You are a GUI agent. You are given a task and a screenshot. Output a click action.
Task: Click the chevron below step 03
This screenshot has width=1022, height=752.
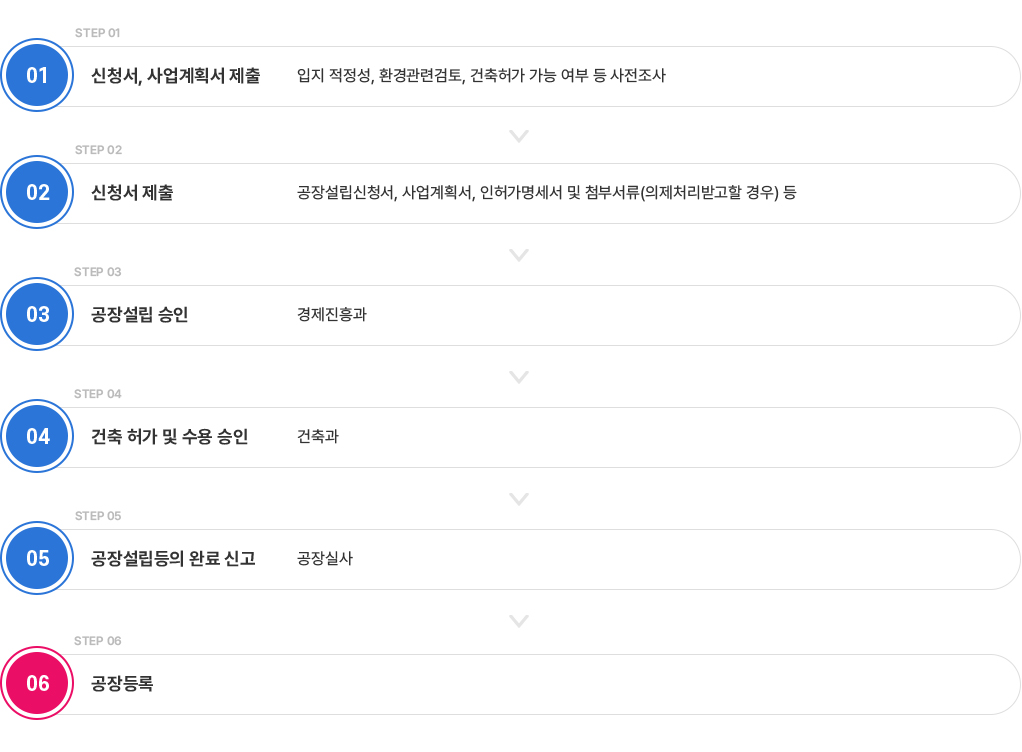pos(518,377)
